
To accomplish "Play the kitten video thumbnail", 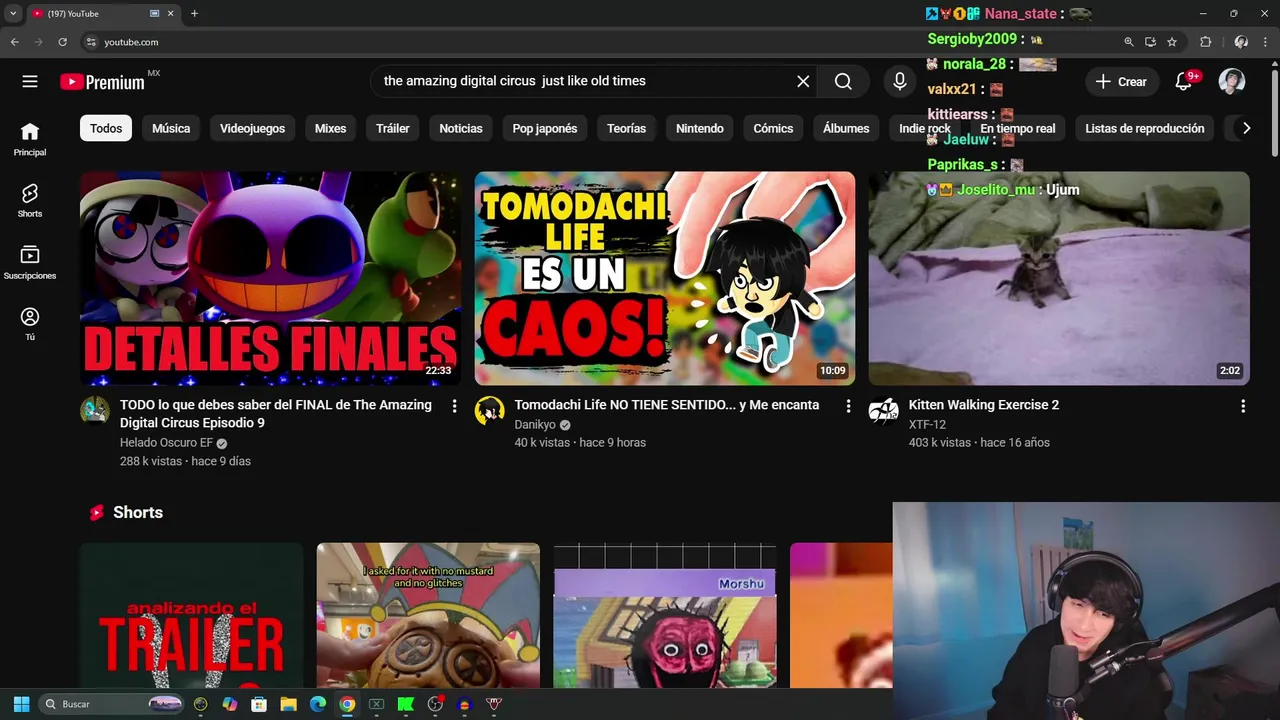I will 1059,278.
